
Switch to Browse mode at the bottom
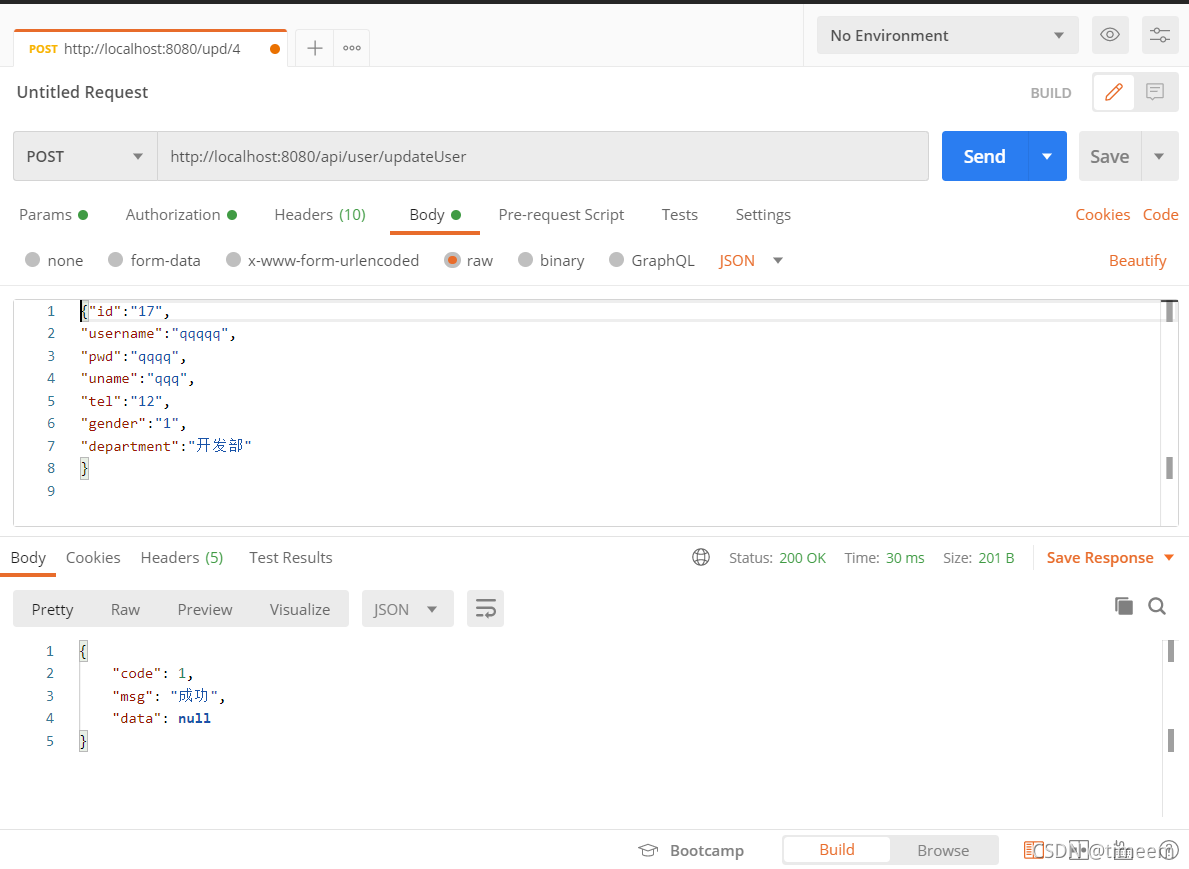pos(943,850)
